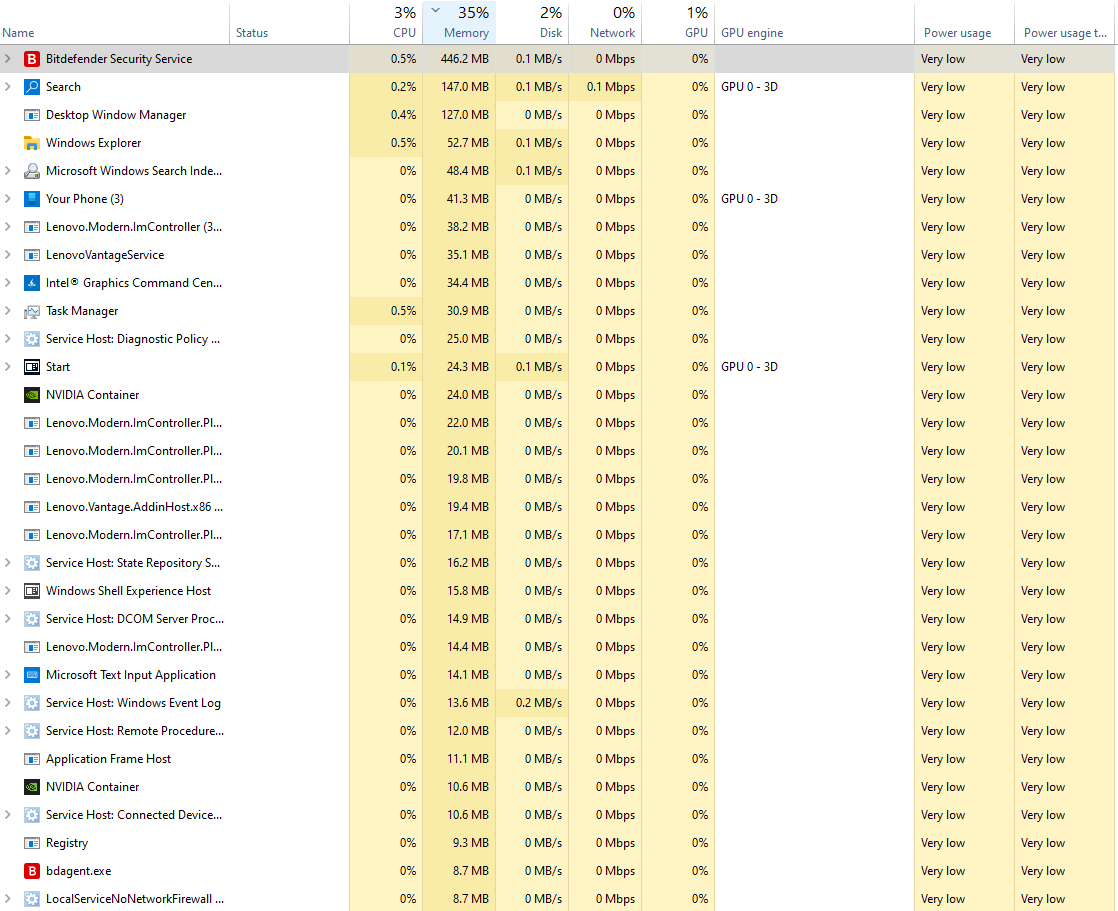This screenshot has width=1118, height=911.
Task: Click the Microsoft Text Input Application icon
Action: tap(31, 675)
